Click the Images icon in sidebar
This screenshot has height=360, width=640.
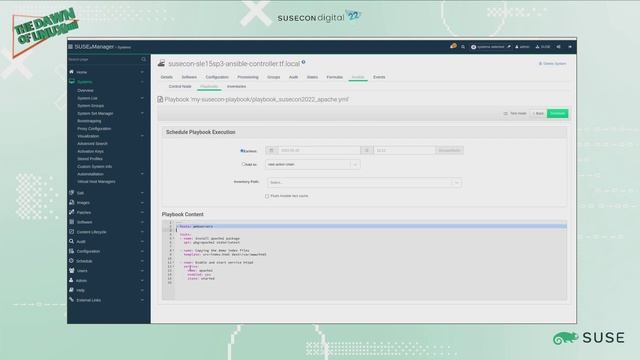point(71,202)
